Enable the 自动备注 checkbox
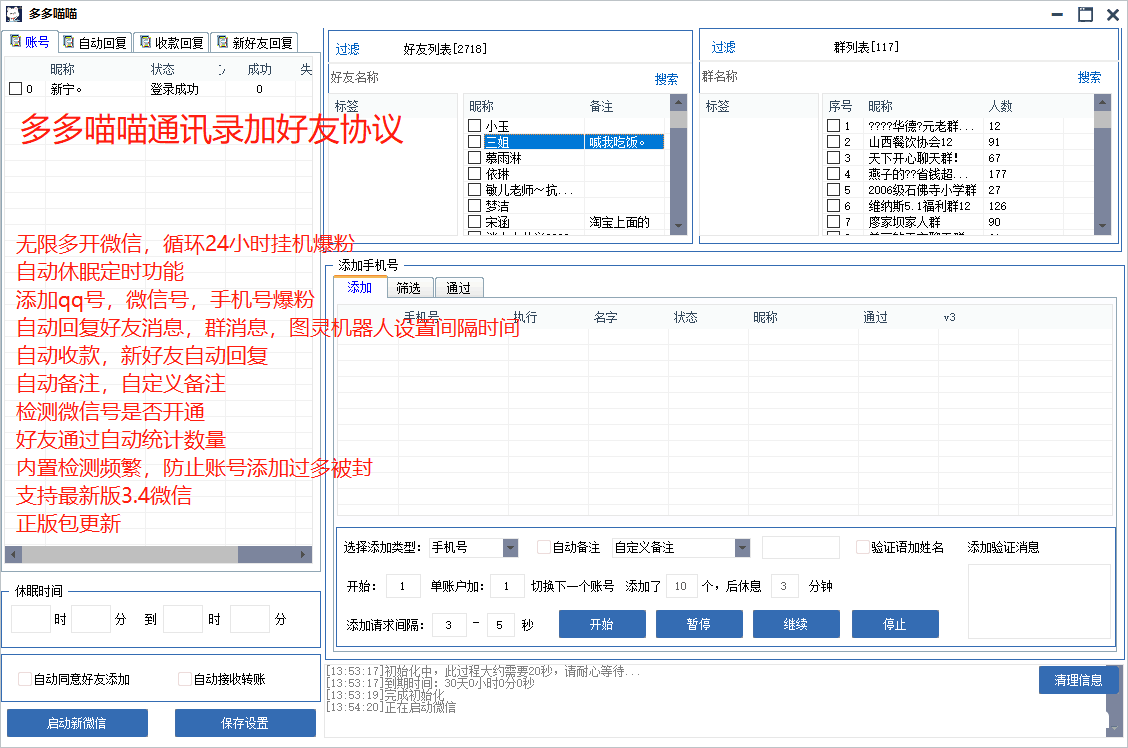The width and height of the screenshot is (1128, 748). coord(544,547)
